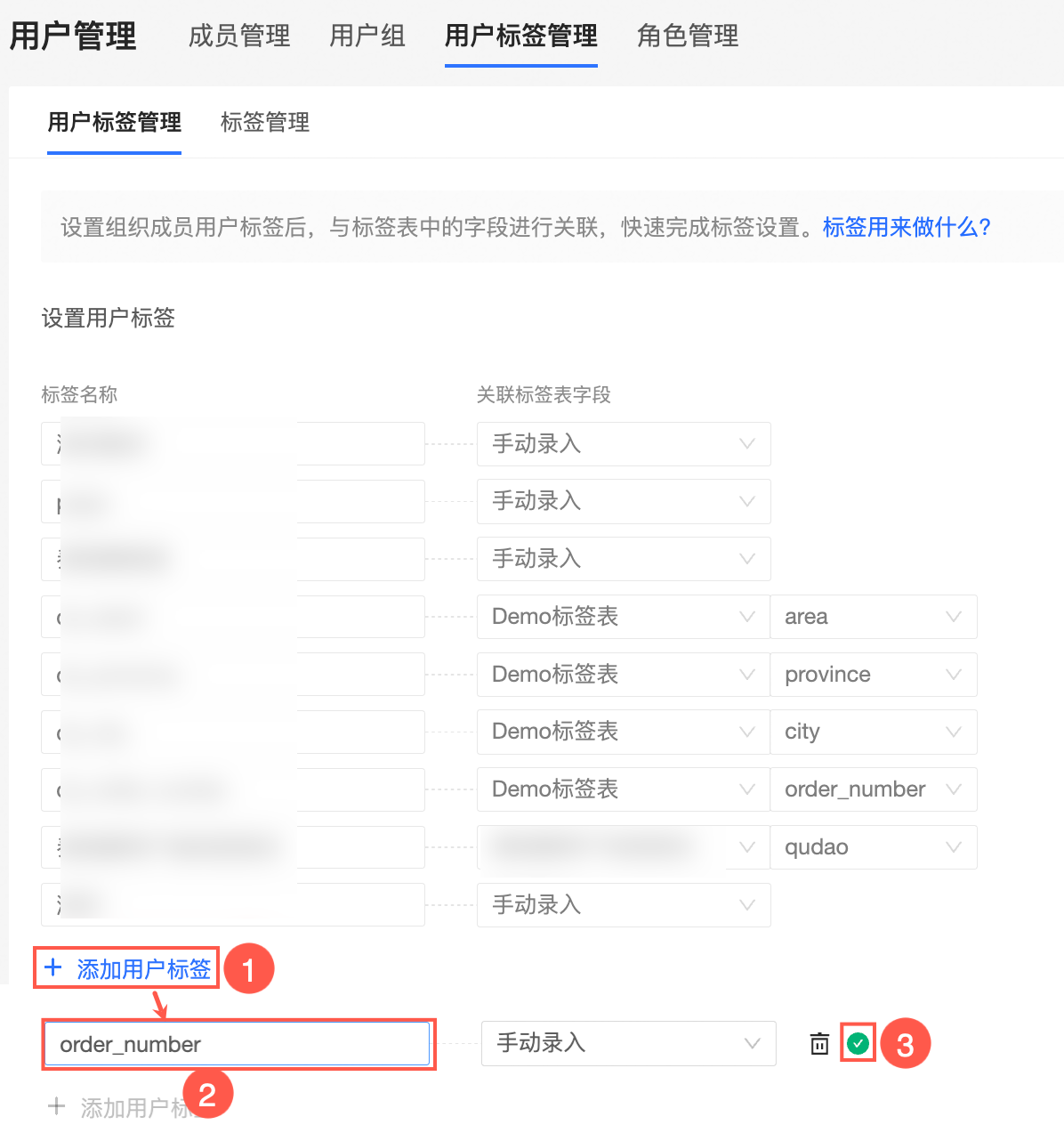Click tag name field in city row

click(x=233, y=732)
